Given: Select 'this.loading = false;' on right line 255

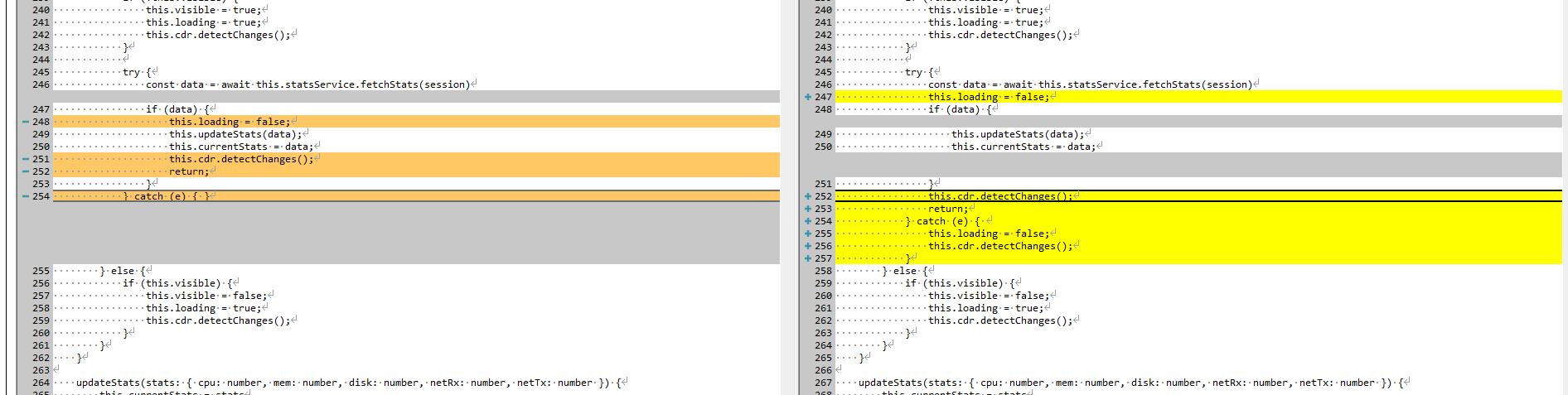Looking at the screenshot, I should (x=989, y=234).
